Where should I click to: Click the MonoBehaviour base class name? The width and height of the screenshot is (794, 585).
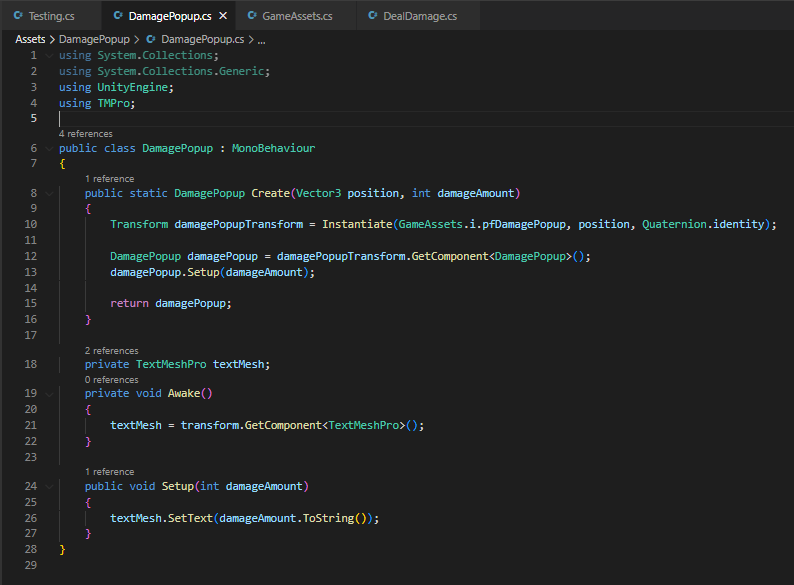pyautogui.click(x=273, y=148)
